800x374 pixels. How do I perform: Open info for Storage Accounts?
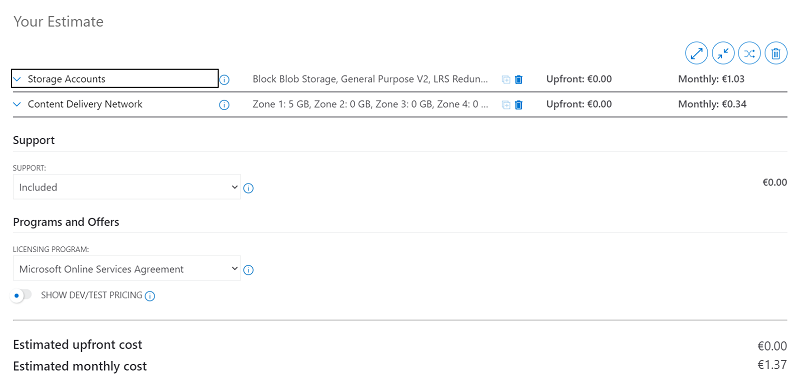point(224,80)
